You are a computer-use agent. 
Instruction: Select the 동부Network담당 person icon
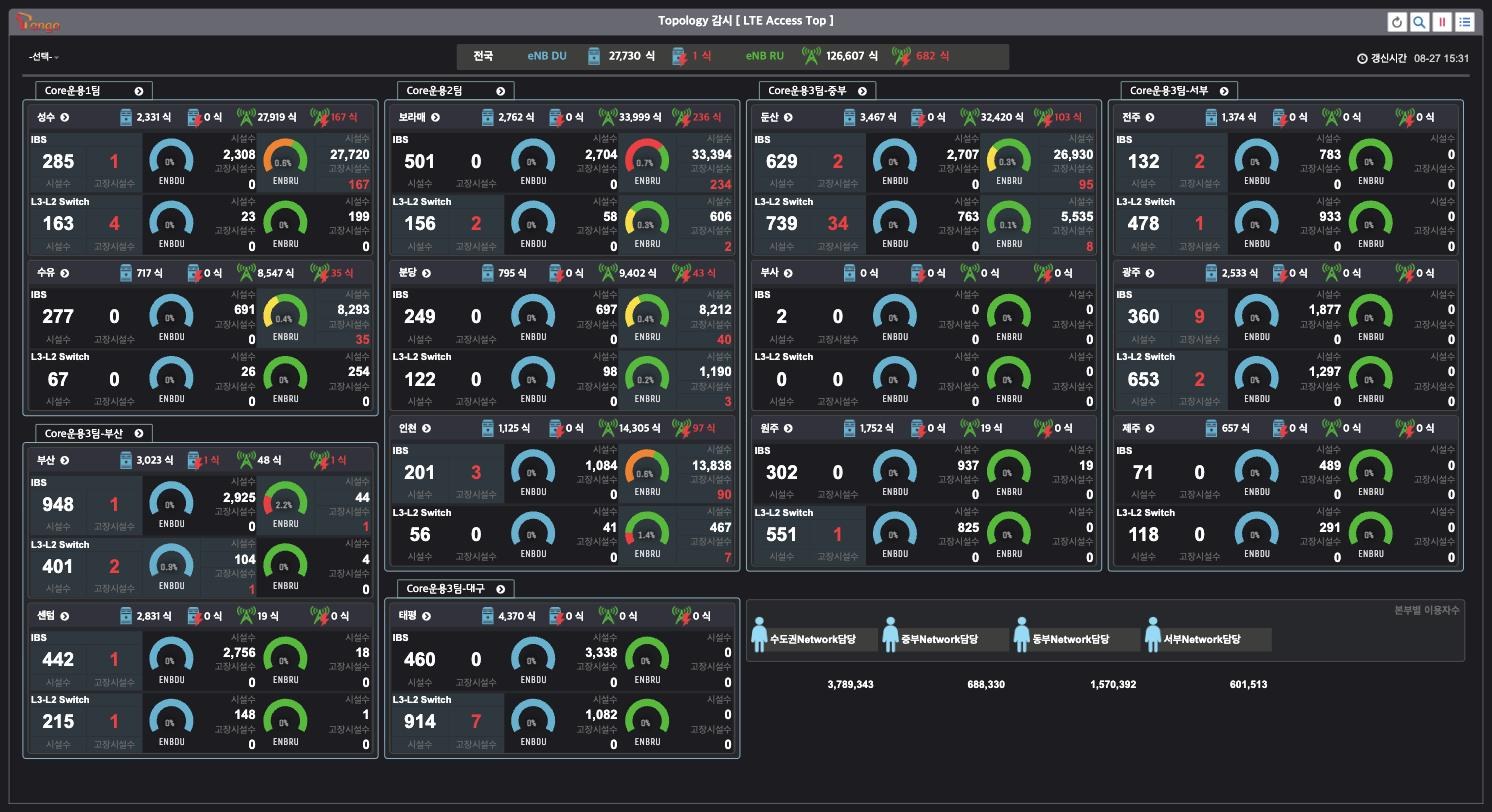tap(1022, 635)
